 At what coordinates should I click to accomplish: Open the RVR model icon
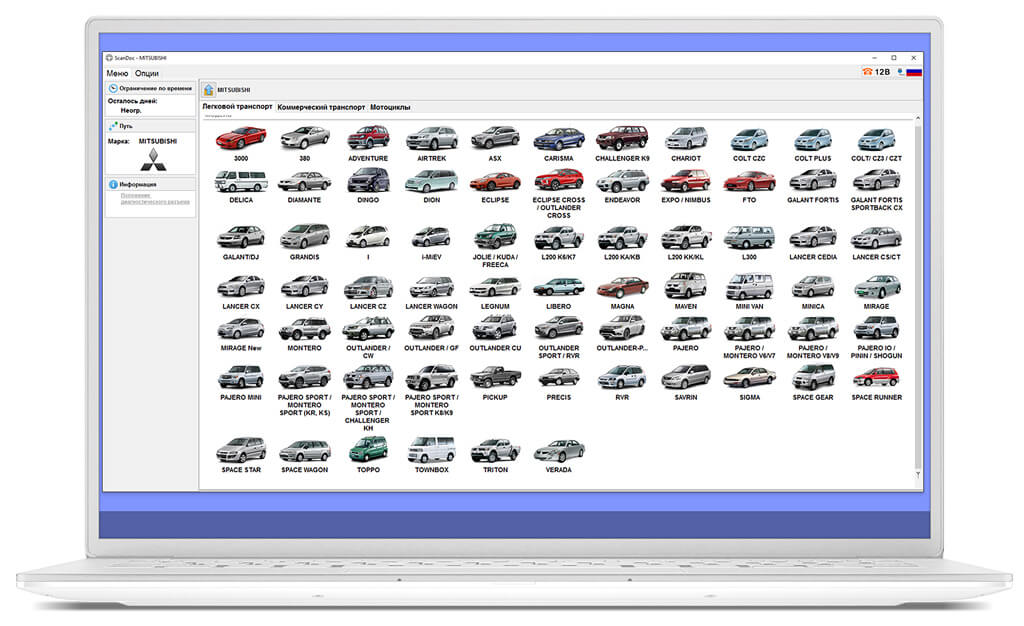tap(622, 377)
